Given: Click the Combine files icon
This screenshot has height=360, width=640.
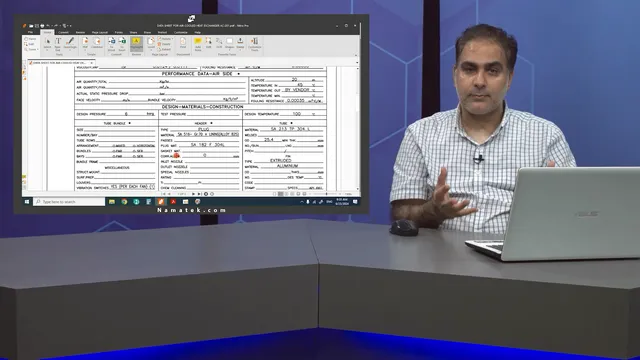Looking at the screenshot, I should tap(97, 43).
